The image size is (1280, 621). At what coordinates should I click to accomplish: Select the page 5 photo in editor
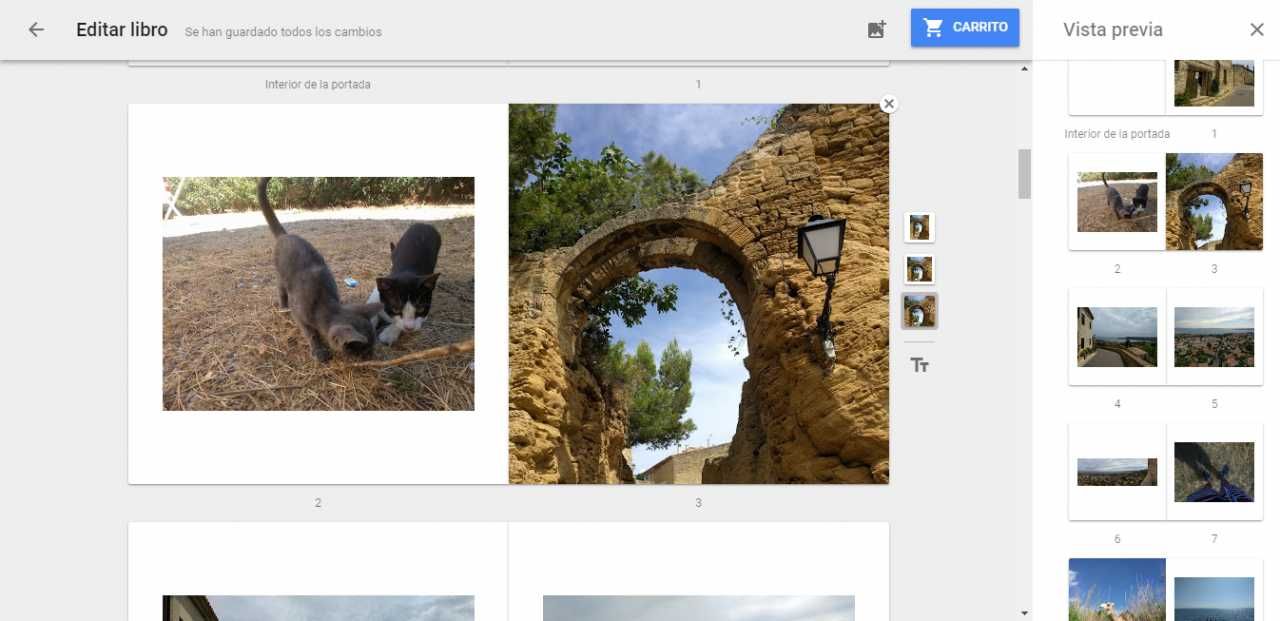point(698,608)
